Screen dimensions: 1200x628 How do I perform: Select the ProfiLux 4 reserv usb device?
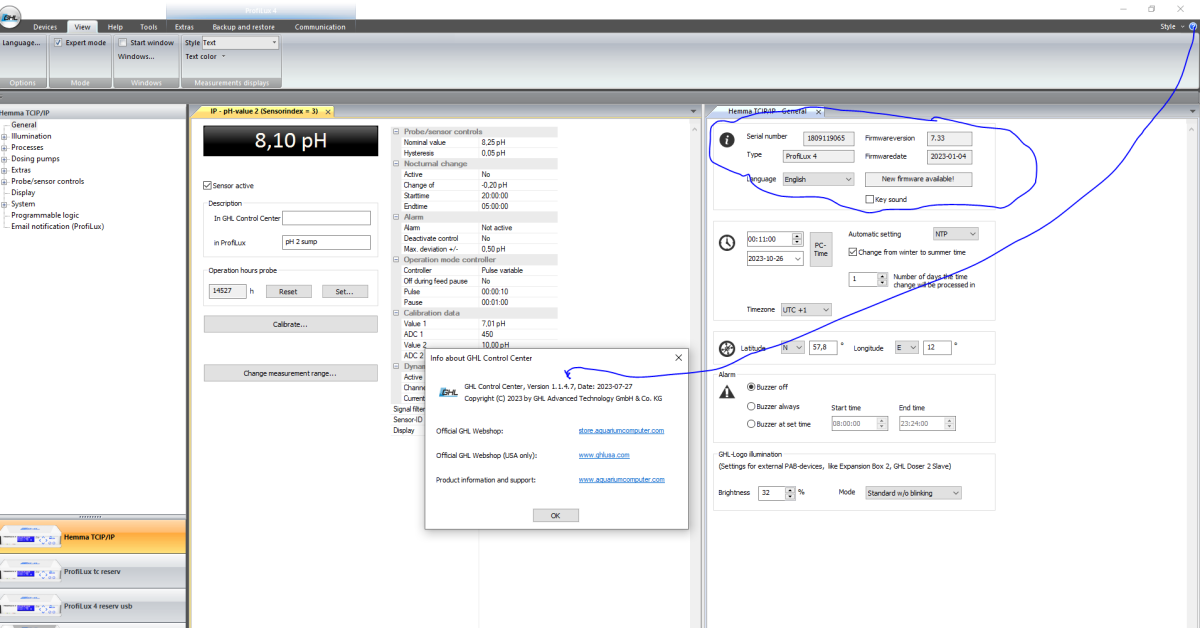(x=93, y=606)
